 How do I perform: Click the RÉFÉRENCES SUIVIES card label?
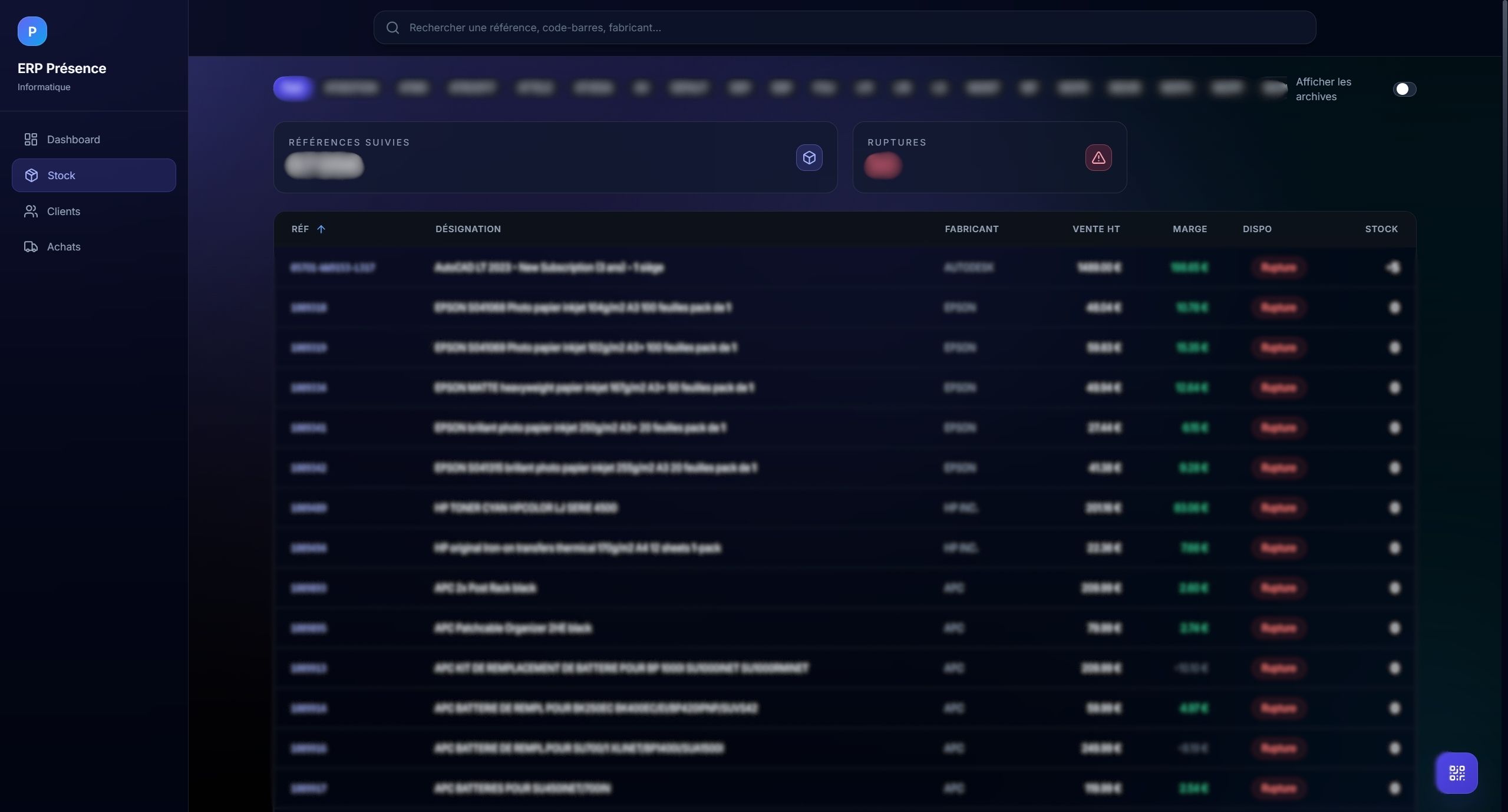click(349, 143)
